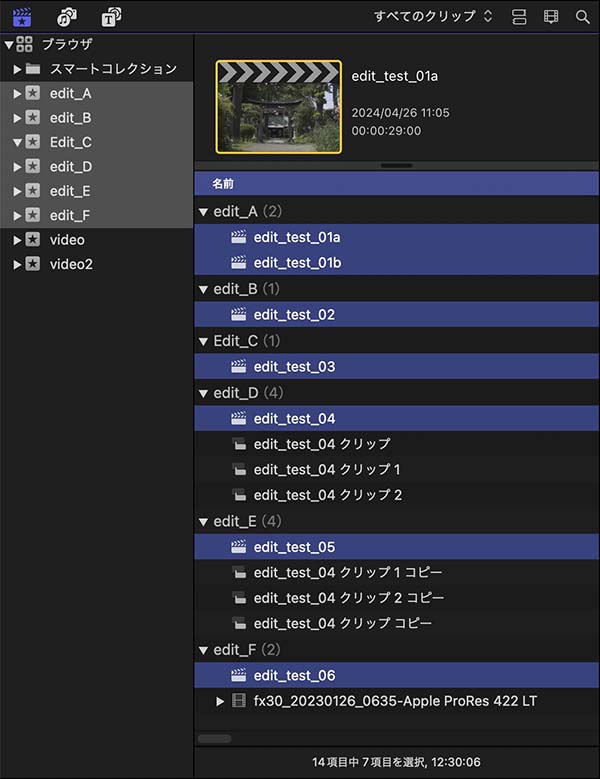Open the すべてのクリップ filter dropdown
Viewport: 600px width, 779px height.
[x=433, y=16]
